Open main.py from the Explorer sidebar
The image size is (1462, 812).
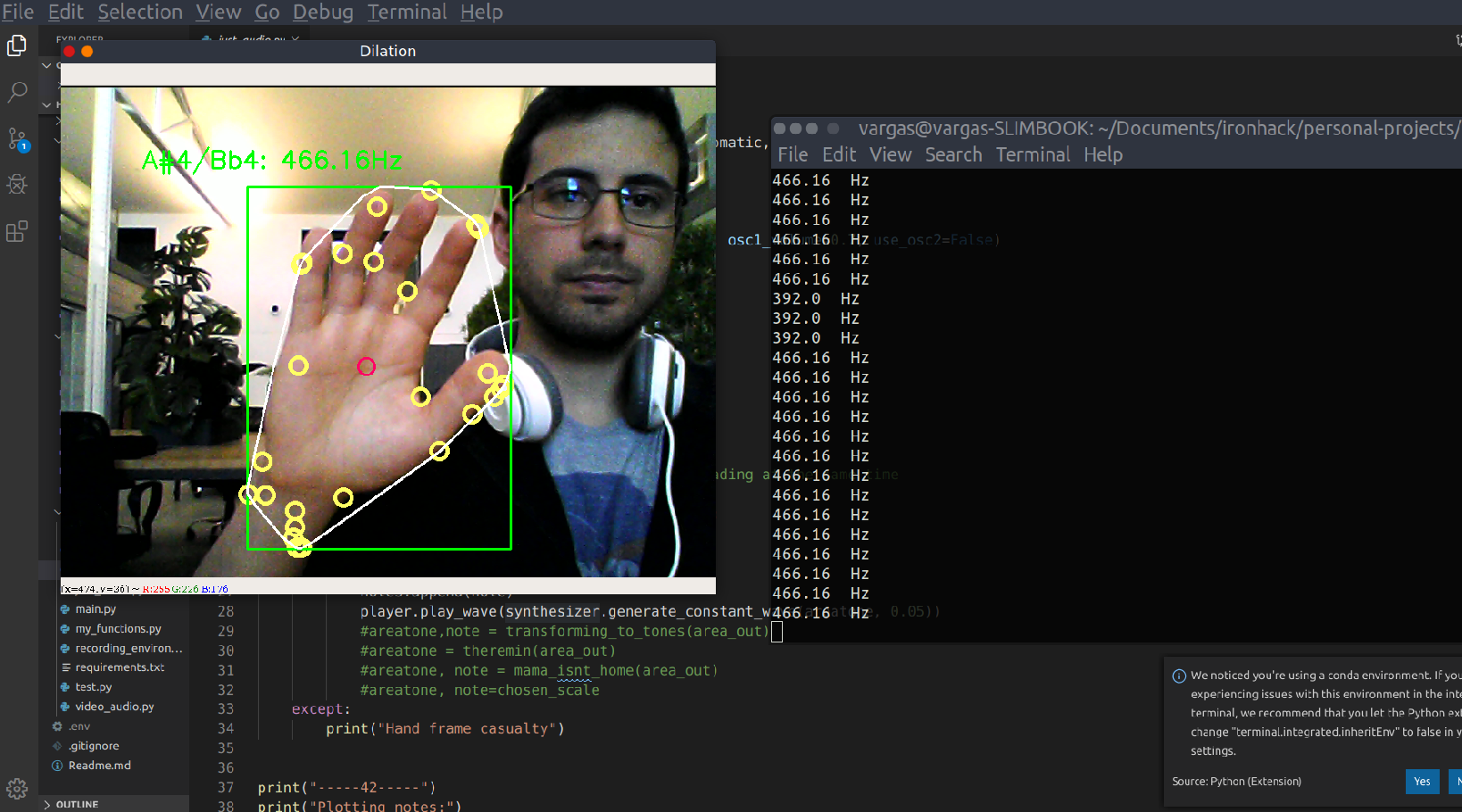[96, 609]
